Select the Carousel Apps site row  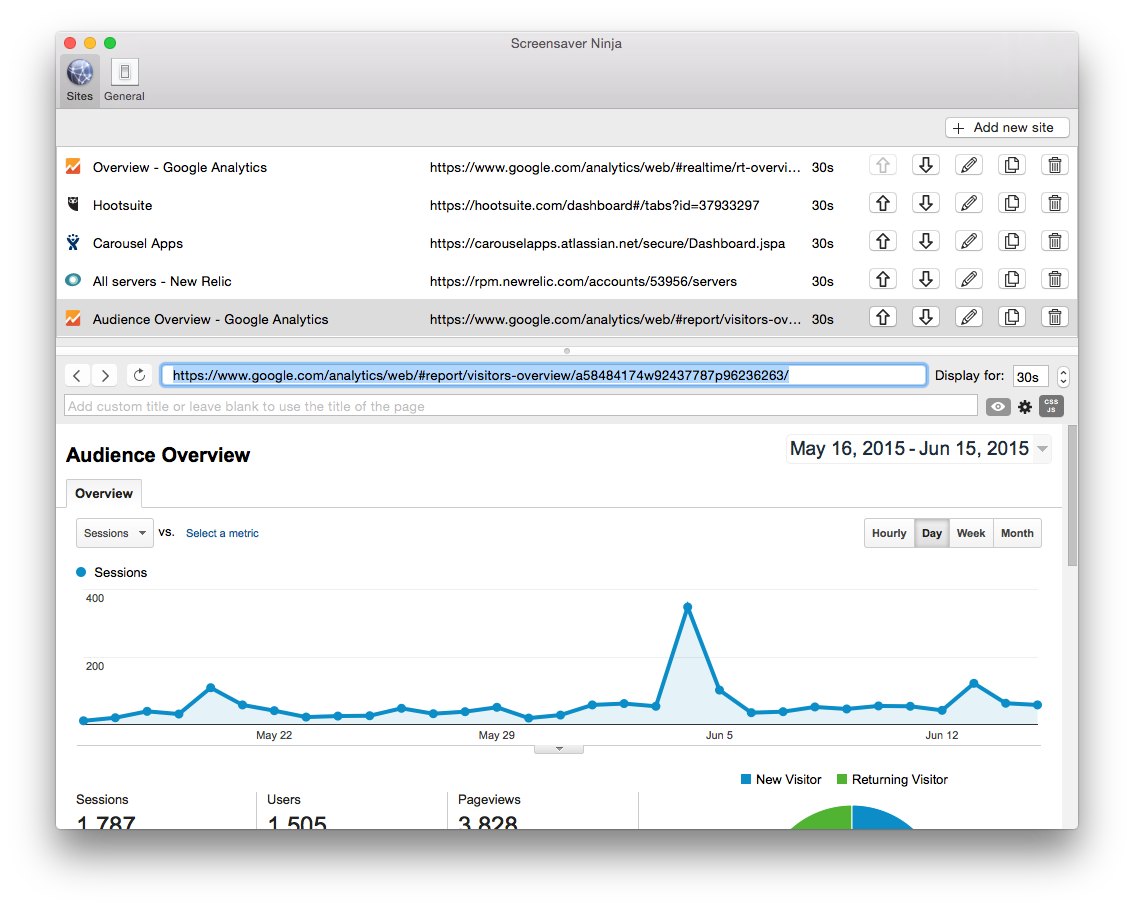pos(566,244)
